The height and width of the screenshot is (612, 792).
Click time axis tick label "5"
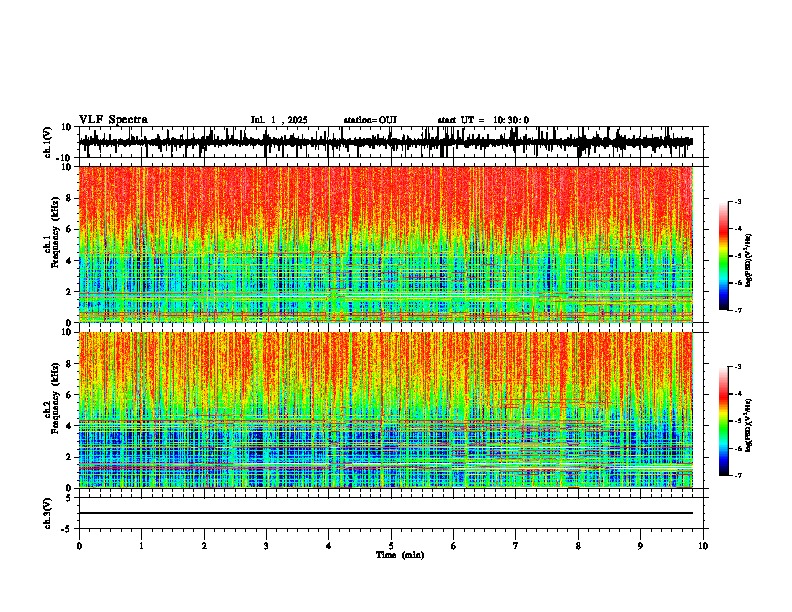[391, 546]
